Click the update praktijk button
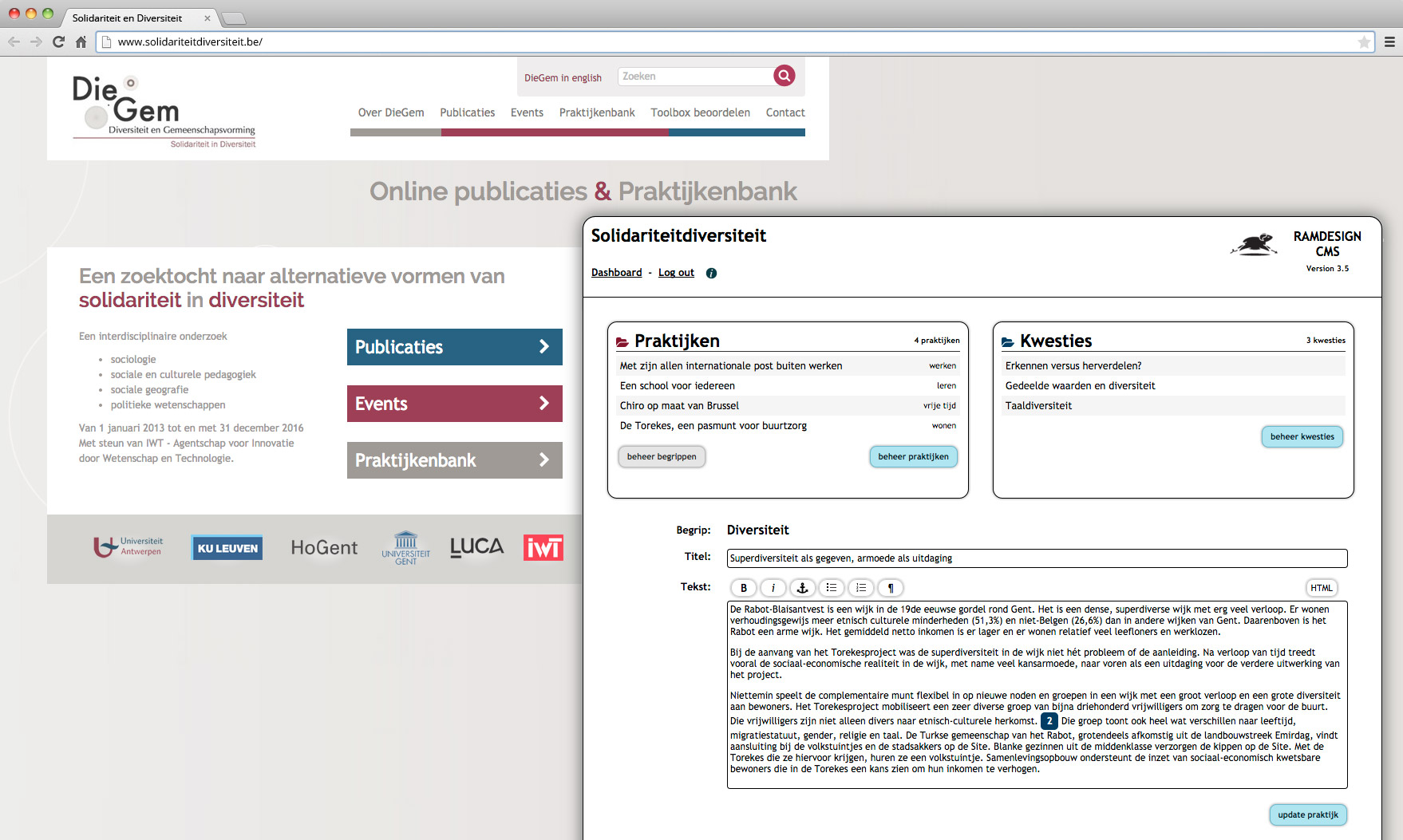Screen dimensions: 1403x840 (1308, 815)
